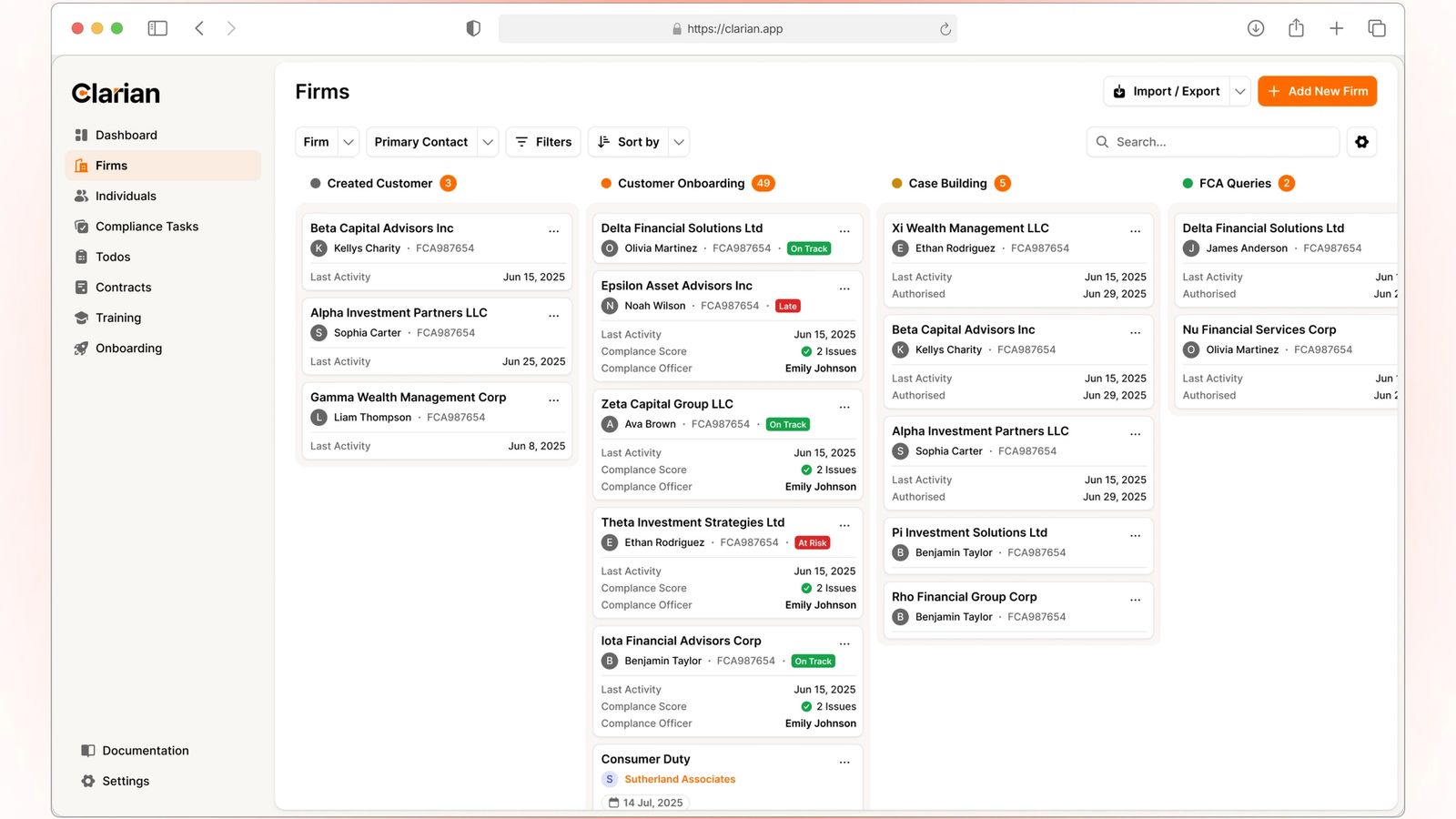Click the Documentation book icon
This screenshot has width=1456, height=819.
(x=88, y=751)
